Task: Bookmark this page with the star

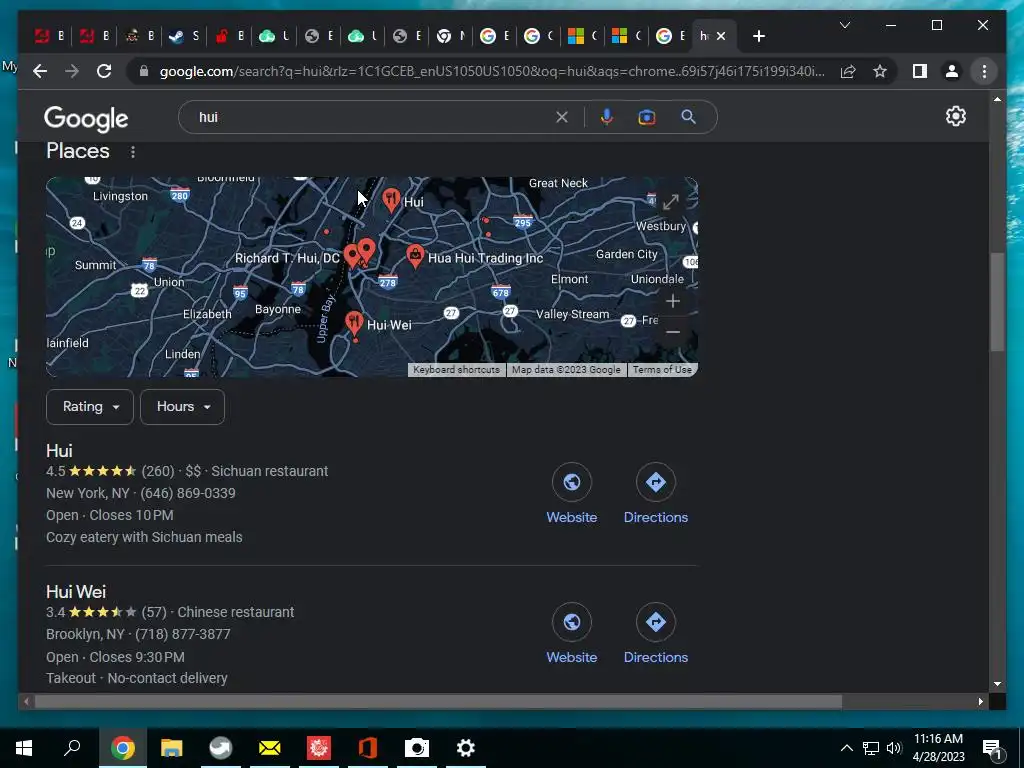Action: (880, 71)
